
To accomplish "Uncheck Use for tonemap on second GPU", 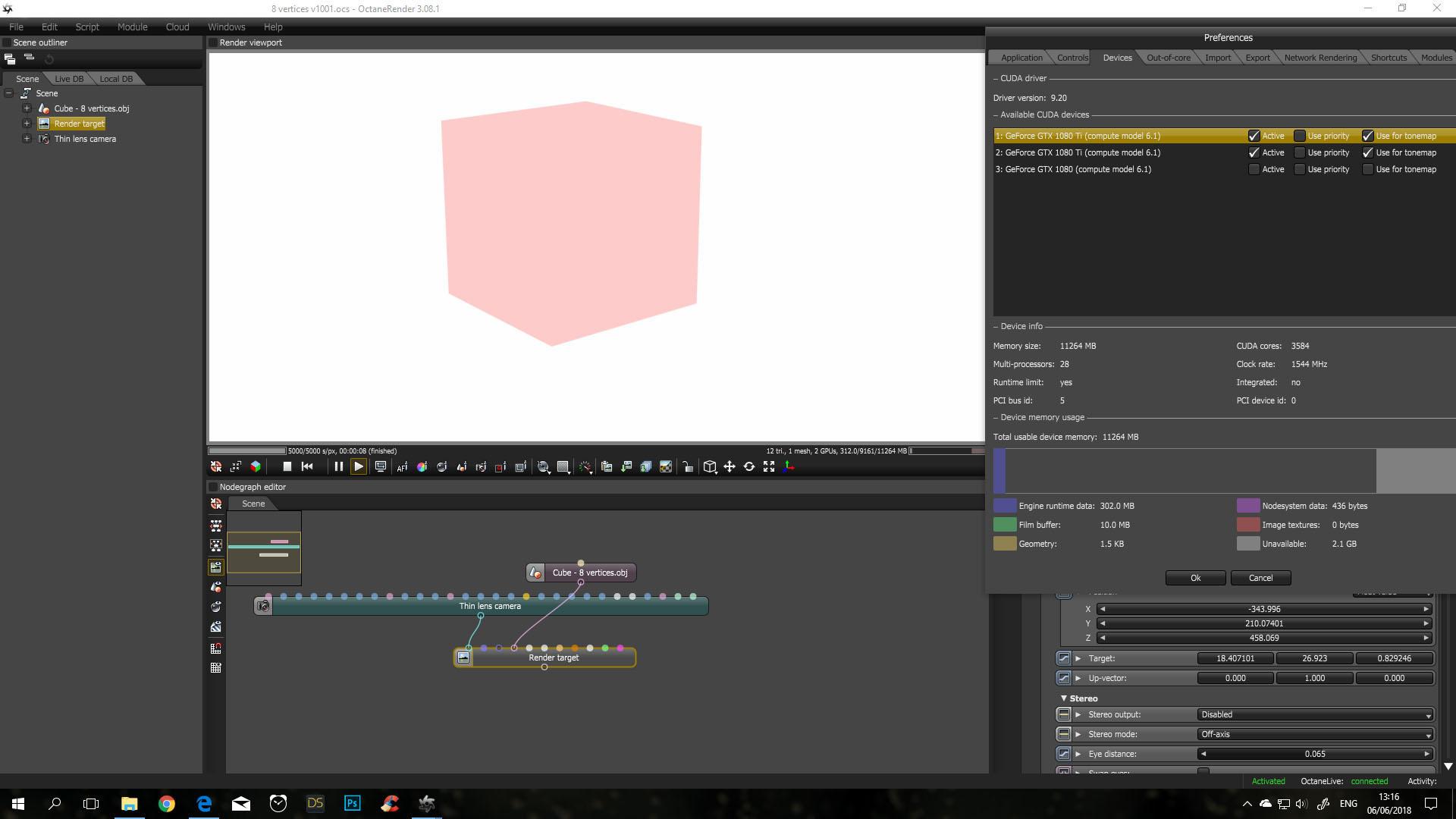I will tap(1367, 153).
